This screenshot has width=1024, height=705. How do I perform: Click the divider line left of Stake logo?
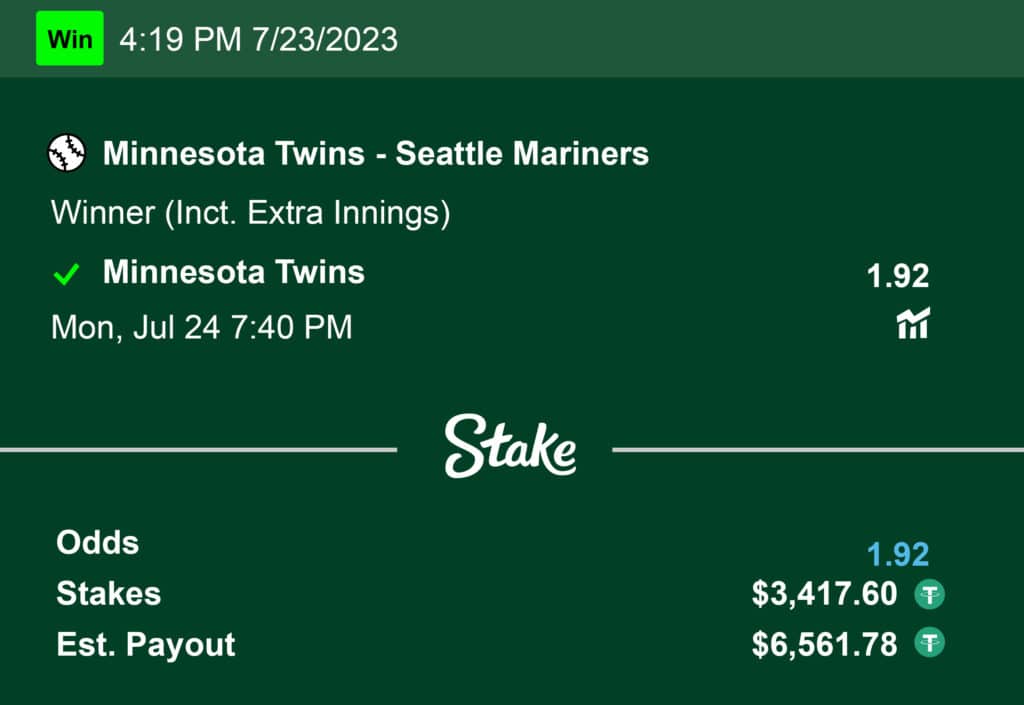pyautogui.click(x=198, y=450)
